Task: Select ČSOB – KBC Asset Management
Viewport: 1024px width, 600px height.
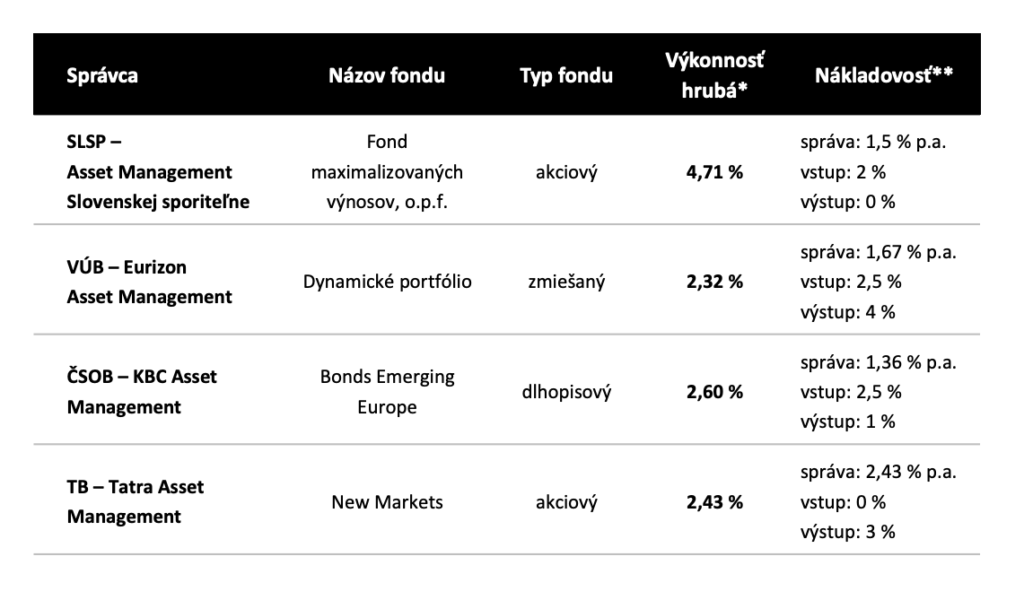Action: (142, 392)
